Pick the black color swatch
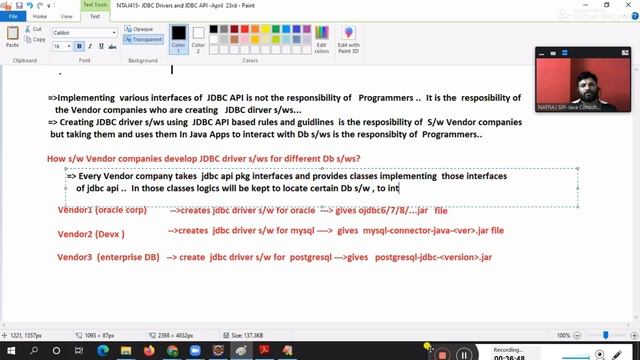Screen dimensions: 640x360 pyautogui.click(x=213, y=29)
